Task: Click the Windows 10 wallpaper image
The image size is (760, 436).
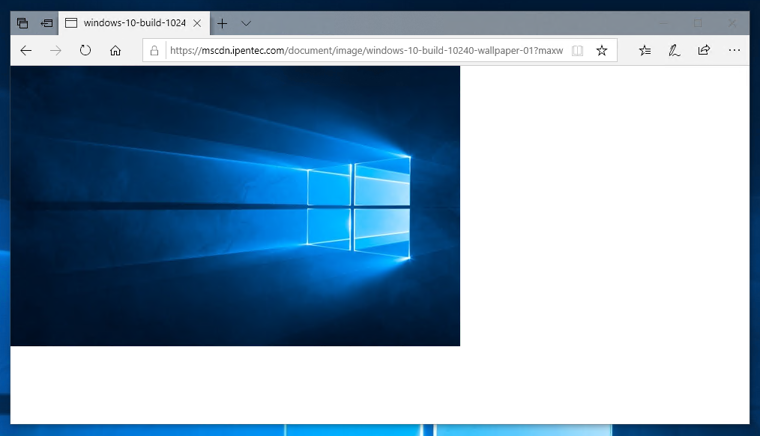Action: pos(235,206)
